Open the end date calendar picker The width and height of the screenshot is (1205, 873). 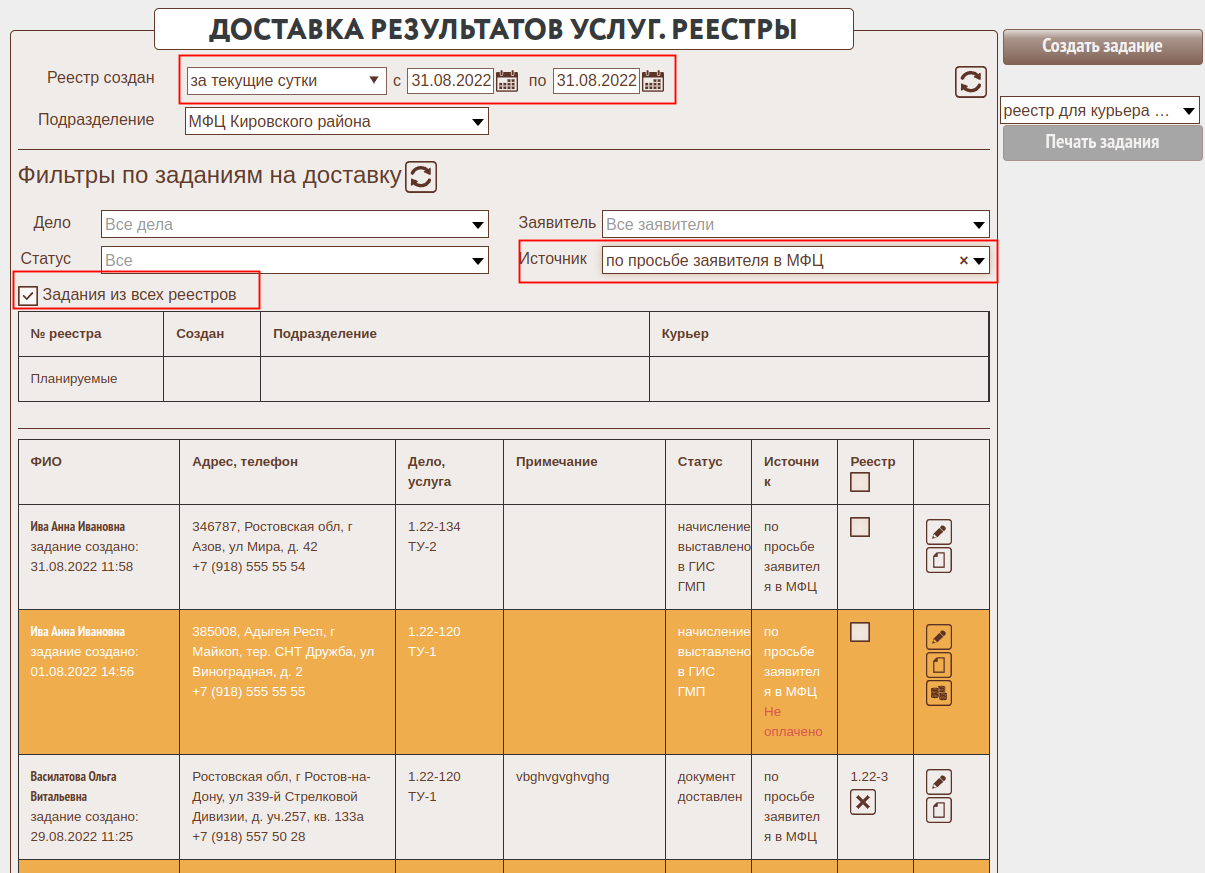[x=653, y=81]
